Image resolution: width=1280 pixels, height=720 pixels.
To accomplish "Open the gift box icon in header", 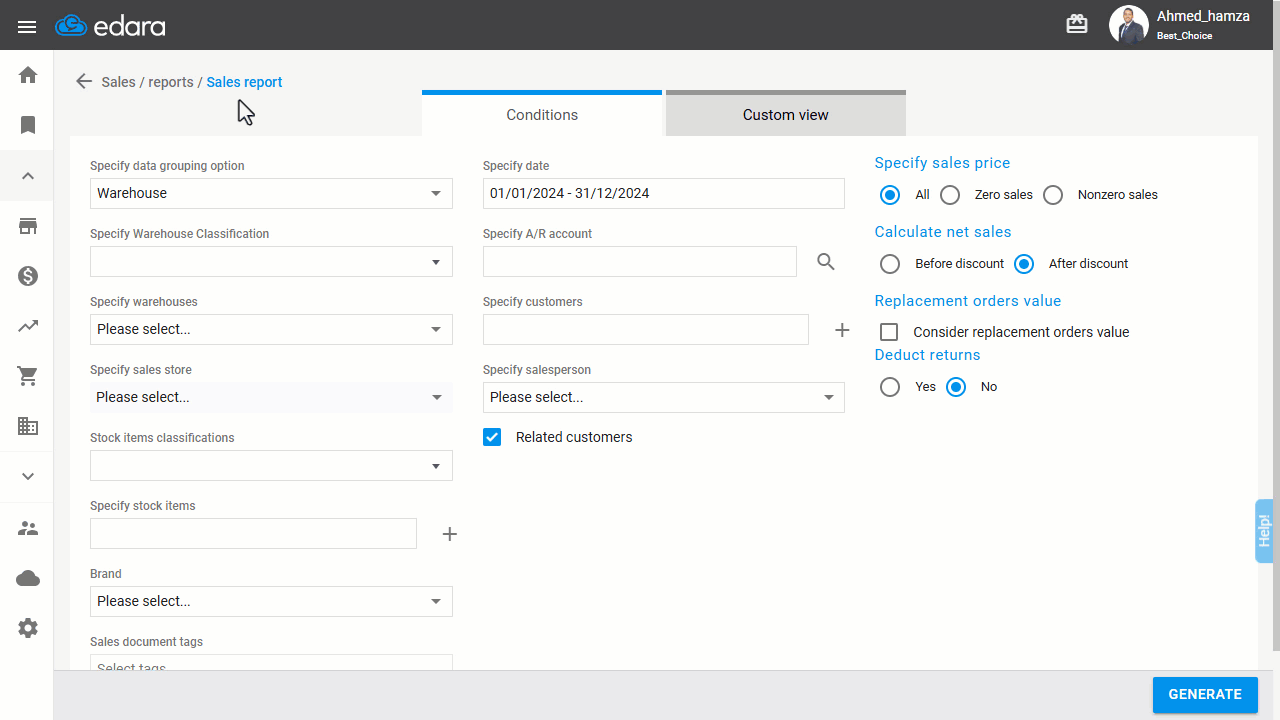I will tap(1077, 24).
